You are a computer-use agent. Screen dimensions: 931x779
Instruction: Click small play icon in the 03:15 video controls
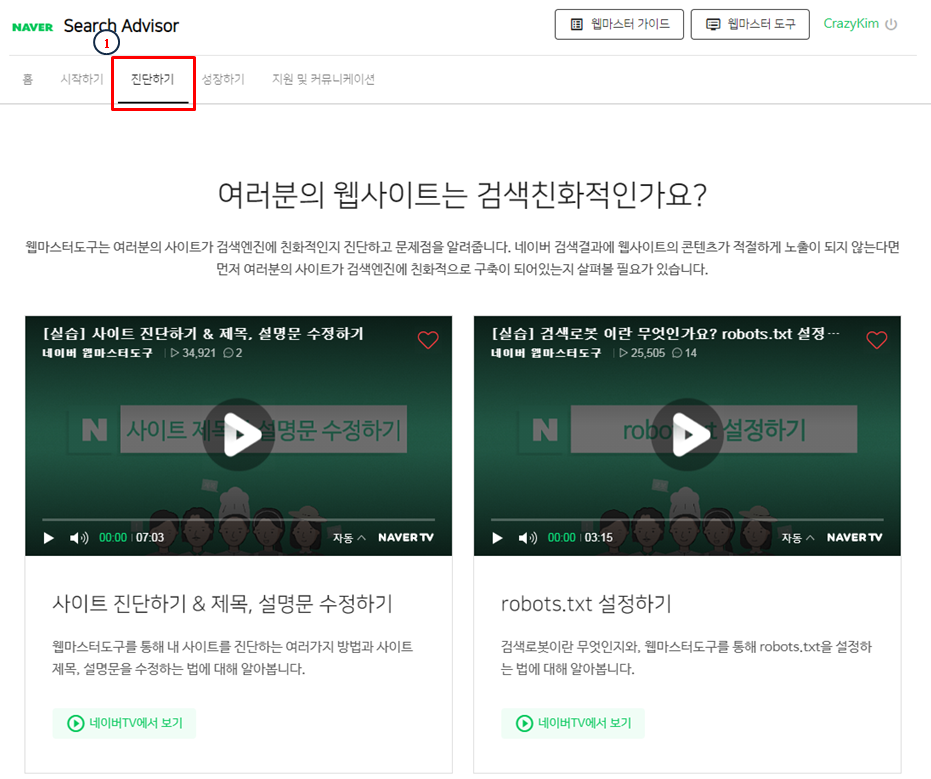498,538
